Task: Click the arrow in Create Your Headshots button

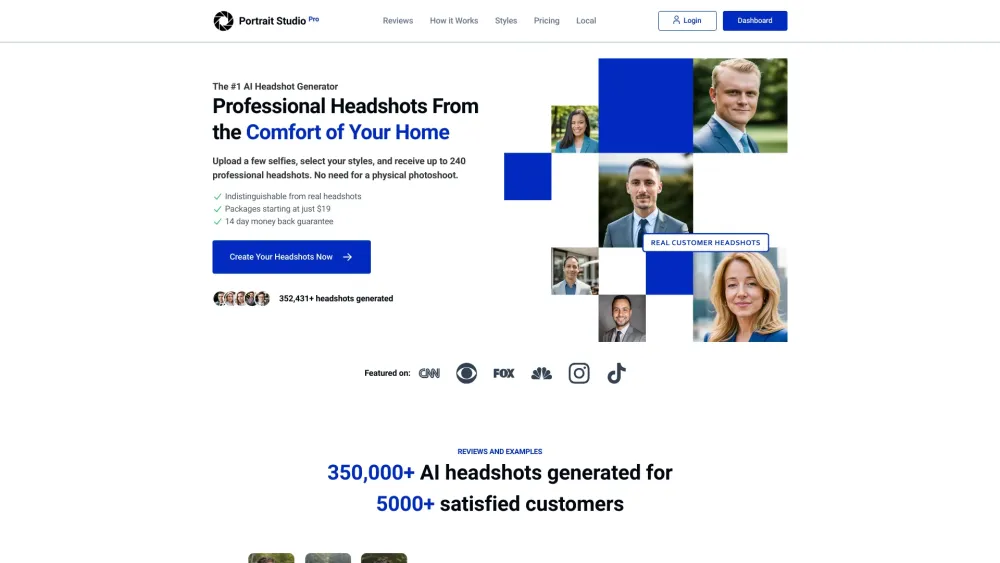Action: tap(348, 257)
